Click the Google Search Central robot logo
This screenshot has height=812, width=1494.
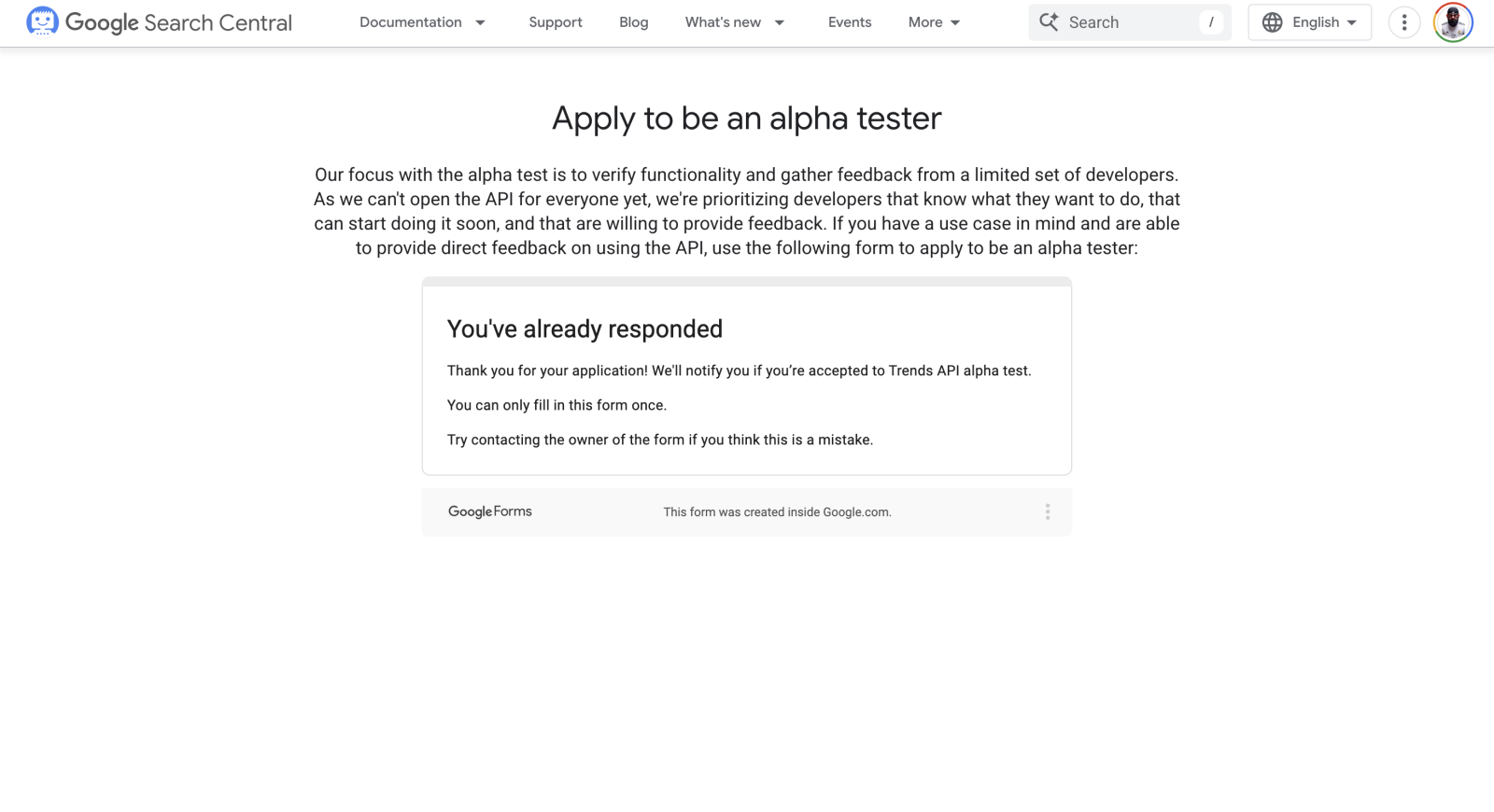(x=42, y=21)
